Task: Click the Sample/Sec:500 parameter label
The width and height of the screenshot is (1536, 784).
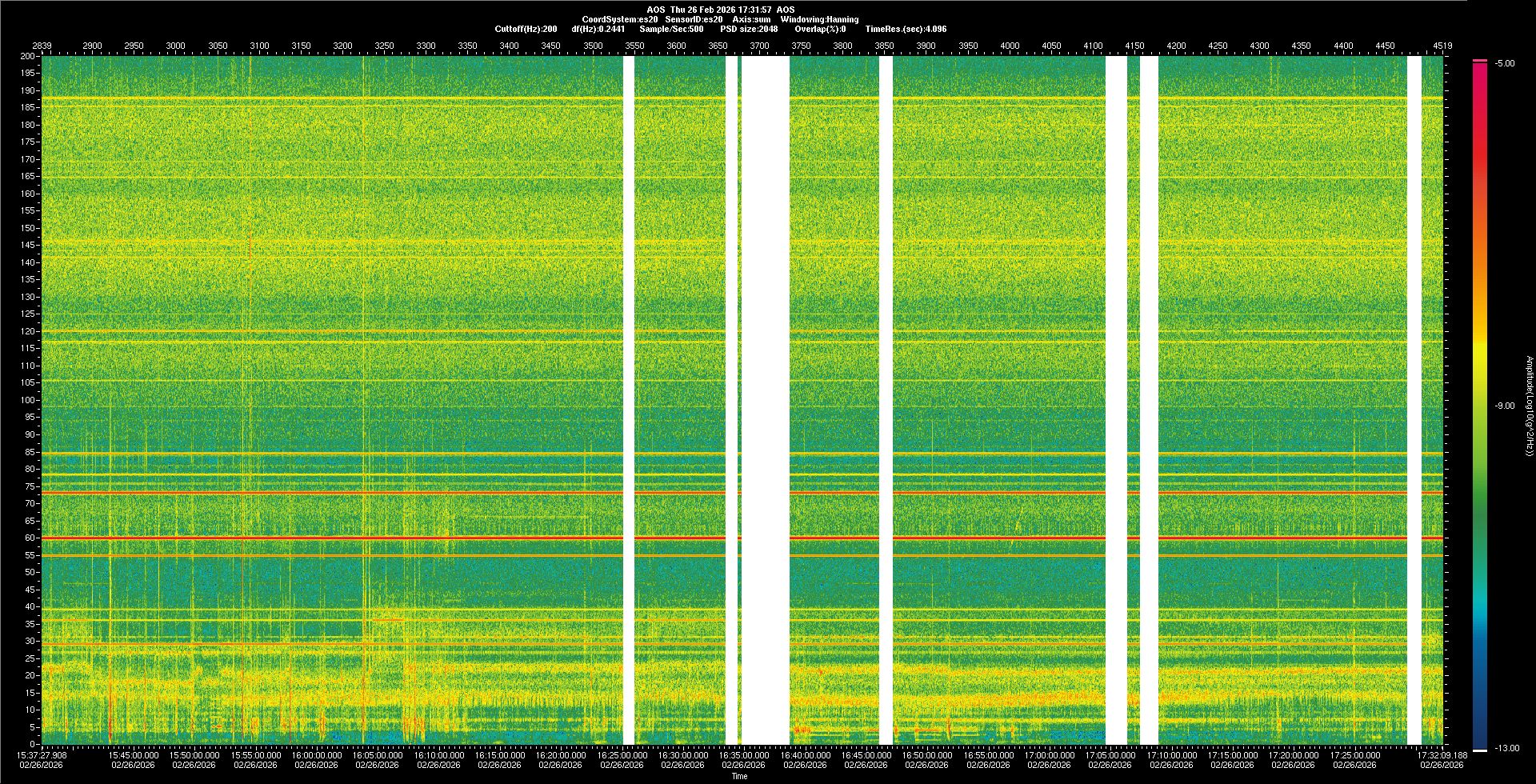Action: [671, 29]
